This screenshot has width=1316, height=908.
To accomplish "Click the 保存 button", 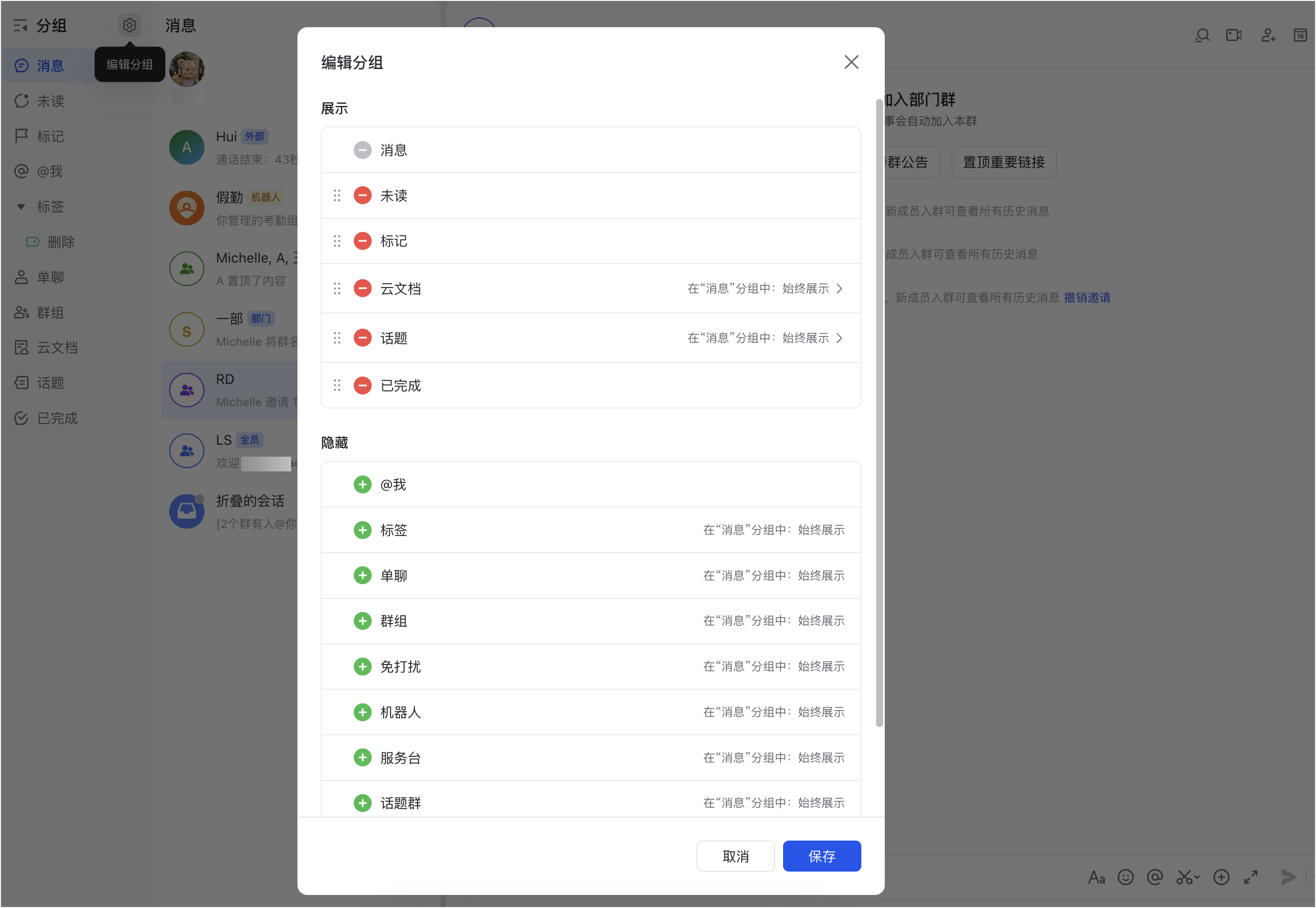I will (822, 856).
